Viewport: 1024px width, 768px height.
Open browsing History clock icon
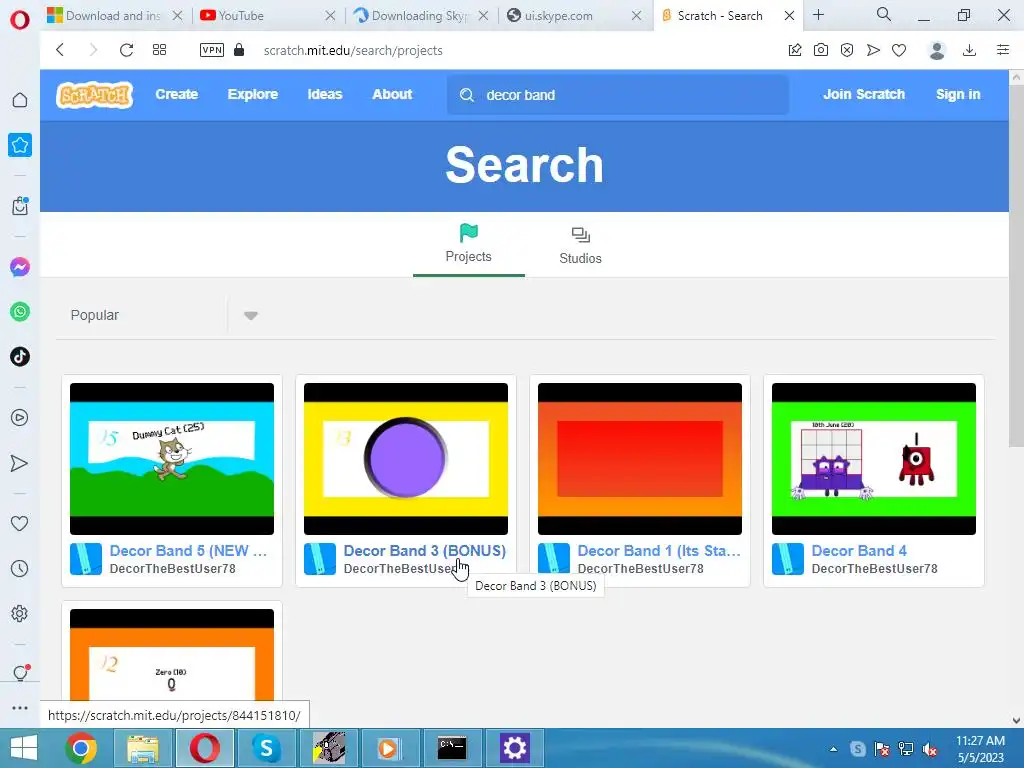20,569
